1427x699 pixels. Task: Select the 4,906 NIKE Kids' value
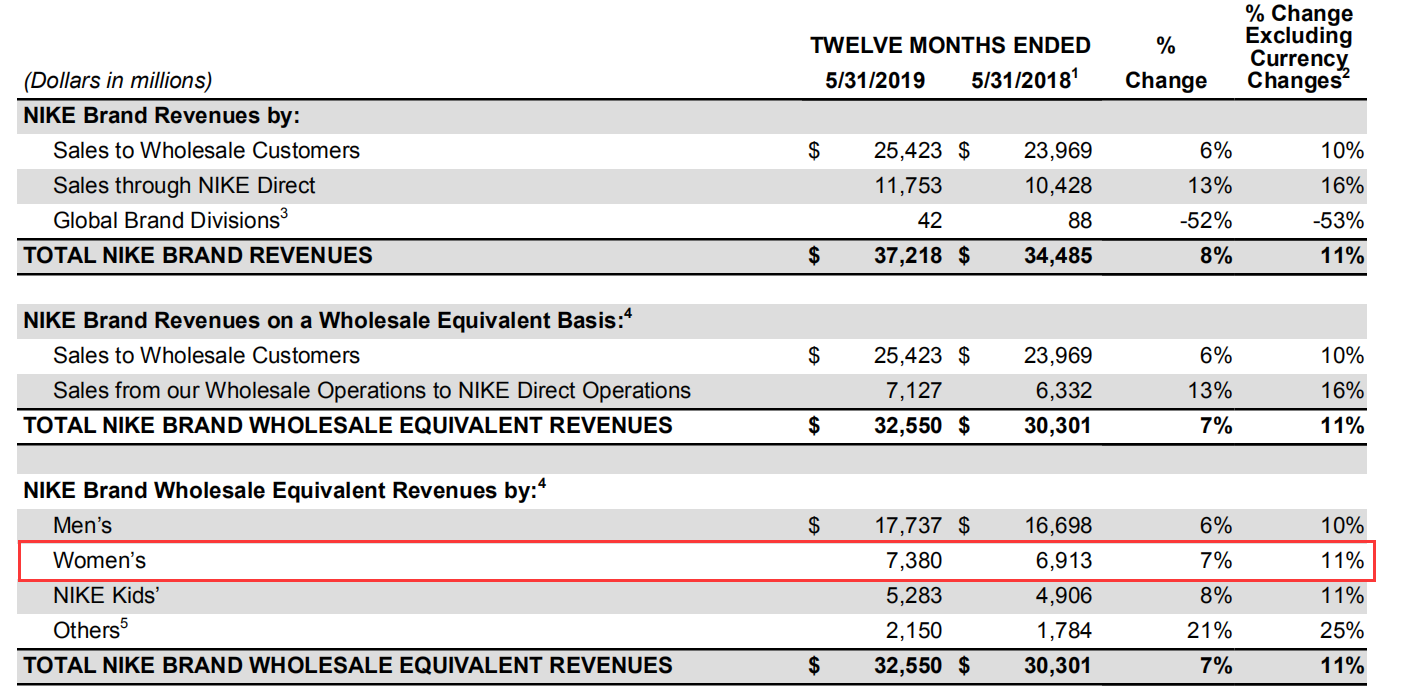click(x=1064, y=596)
